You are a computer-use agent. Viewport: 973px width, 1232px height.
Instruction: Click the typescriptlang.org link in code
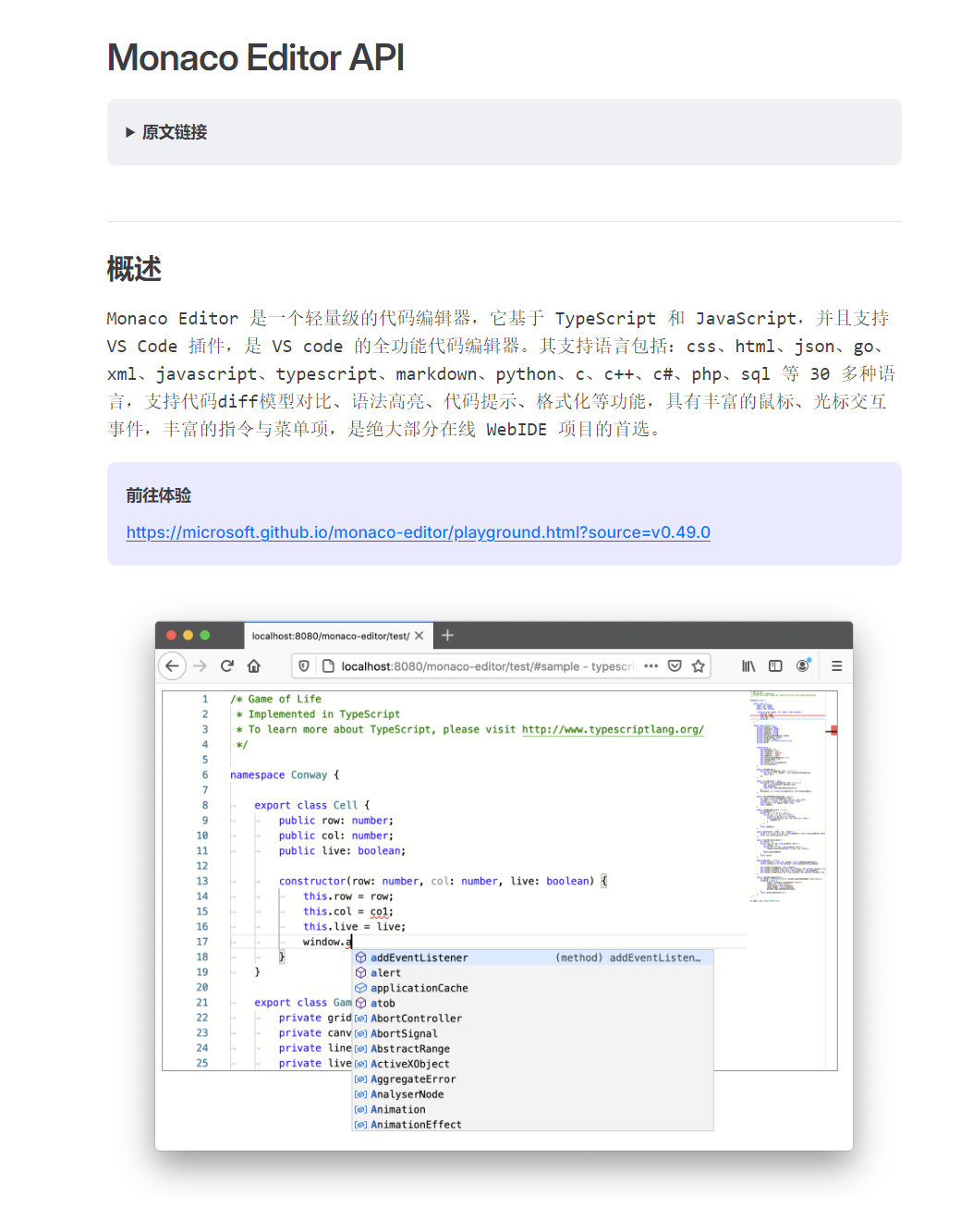coord(613,729)
